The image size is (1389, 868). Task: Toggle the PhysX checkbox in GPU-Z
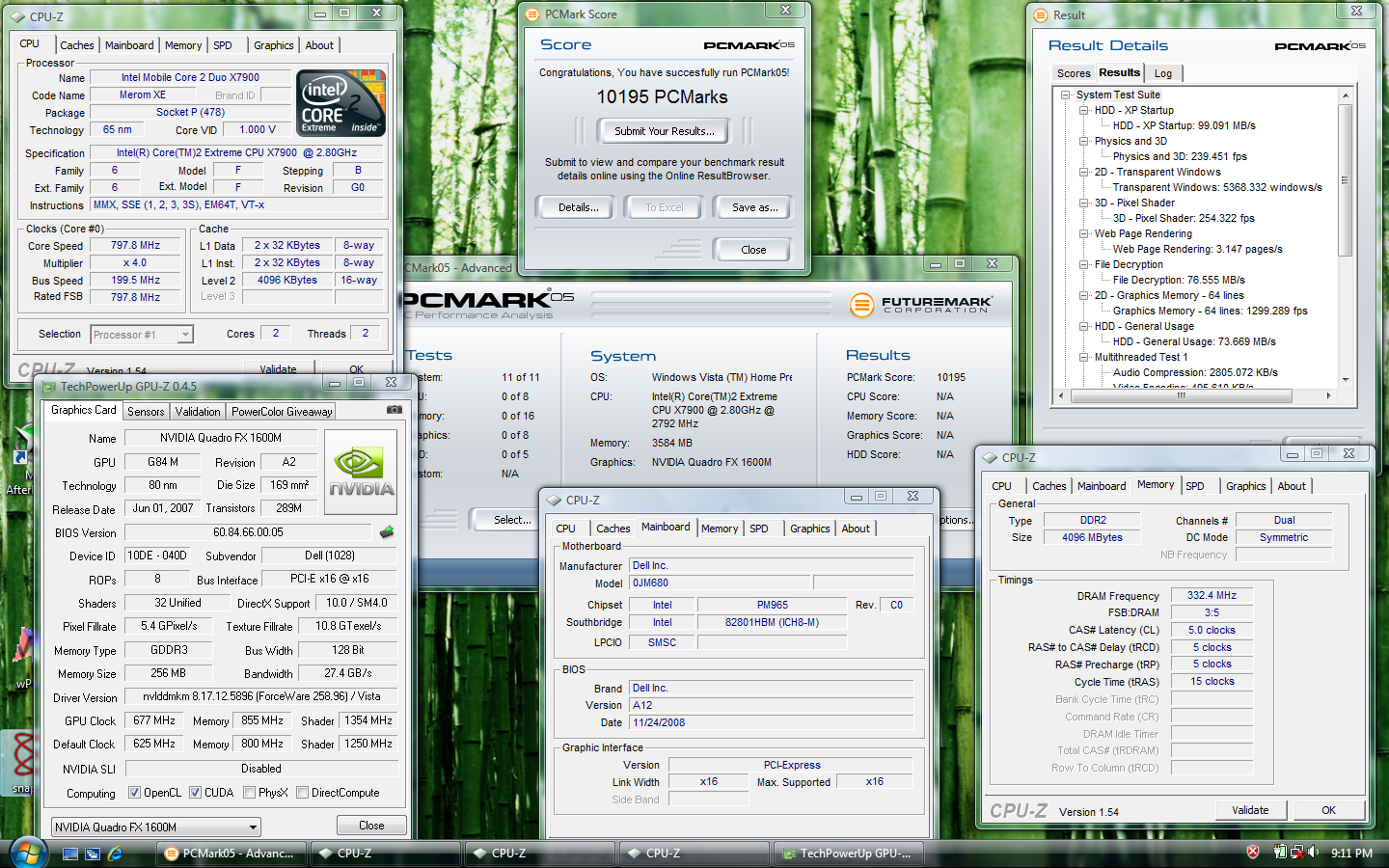(x=250, y=793)
